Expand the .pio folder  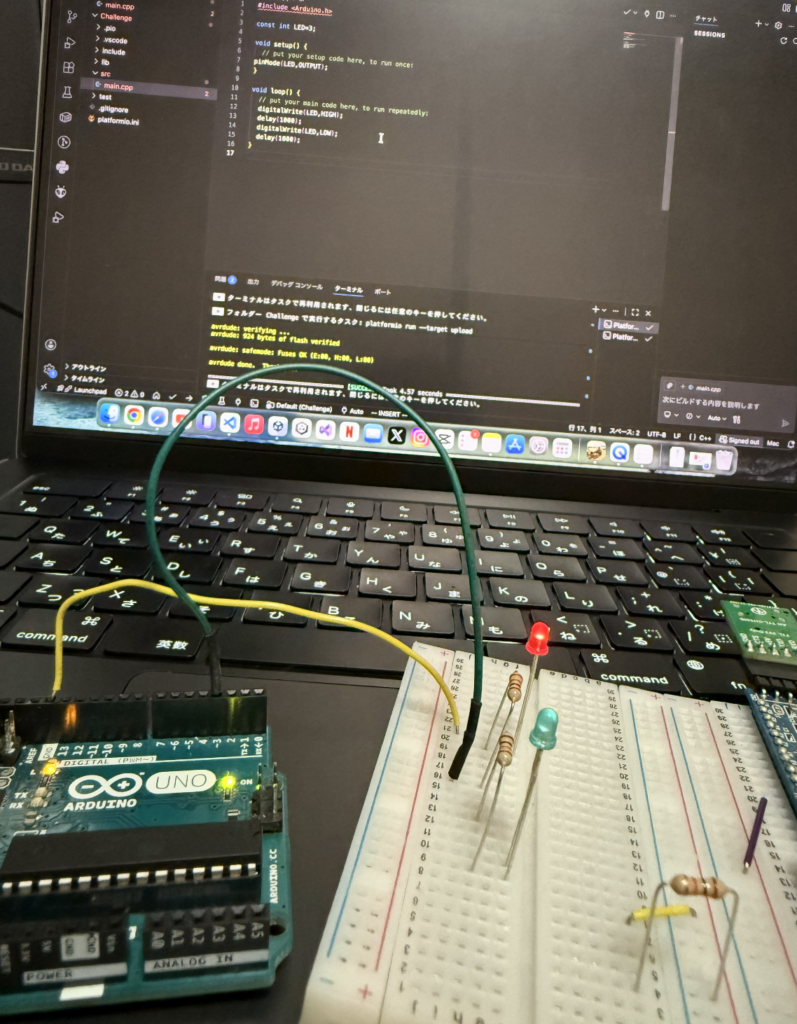coord(109,28)
